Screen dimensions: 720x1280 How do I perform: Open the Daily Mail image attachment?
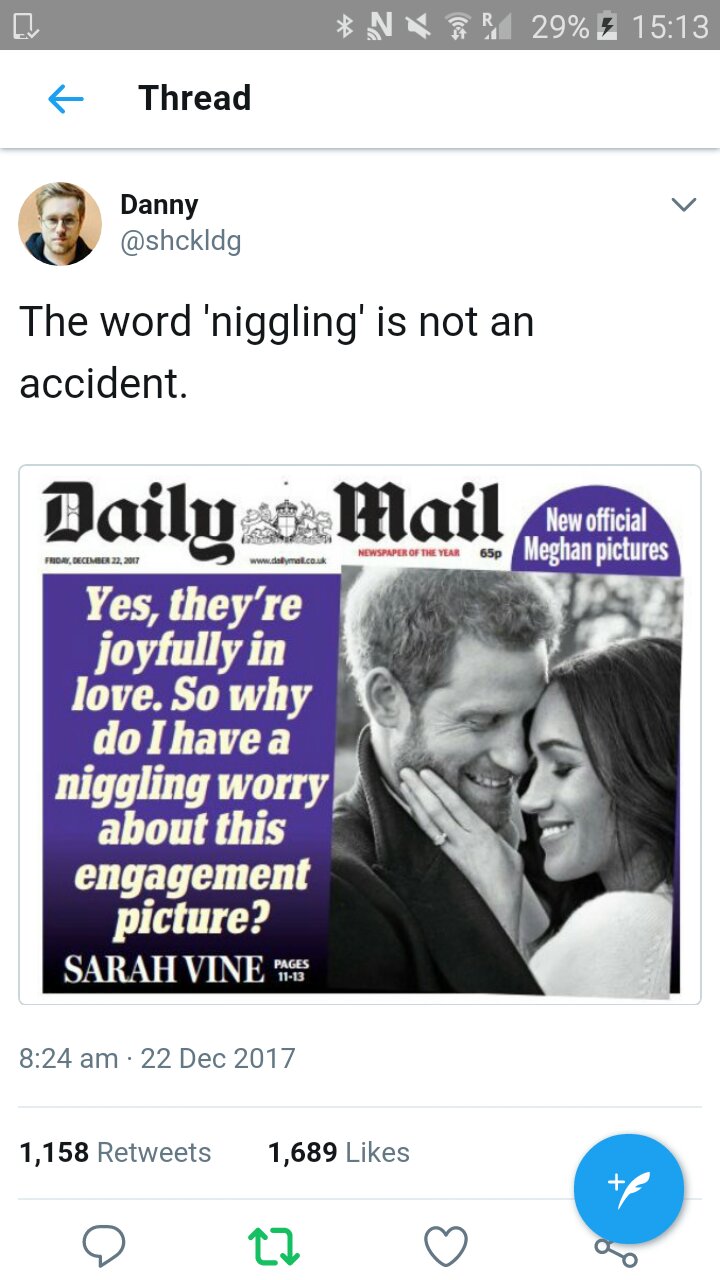point(360,735)
